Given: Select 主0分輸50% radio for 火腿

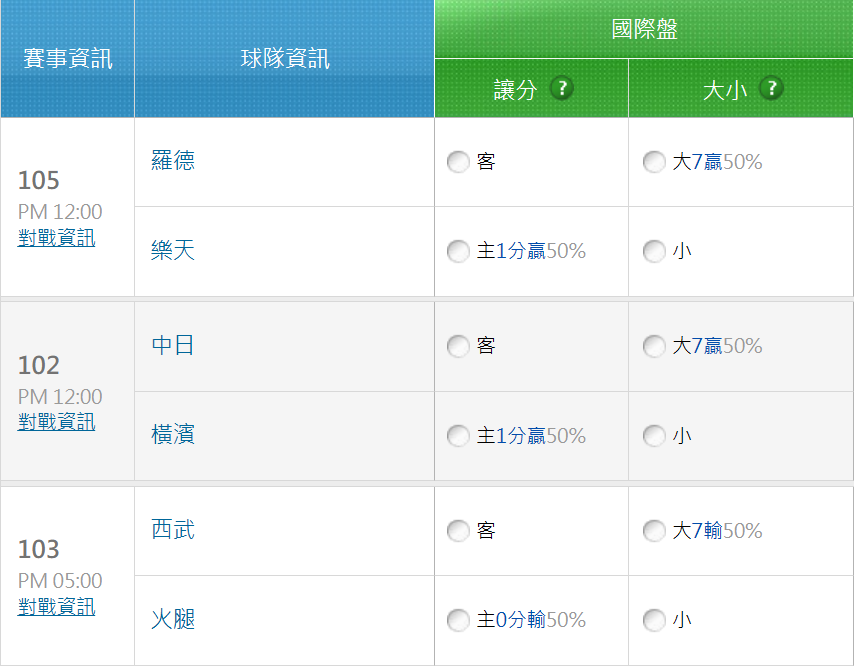Looking at the screenshot, I should click(458, 620).
